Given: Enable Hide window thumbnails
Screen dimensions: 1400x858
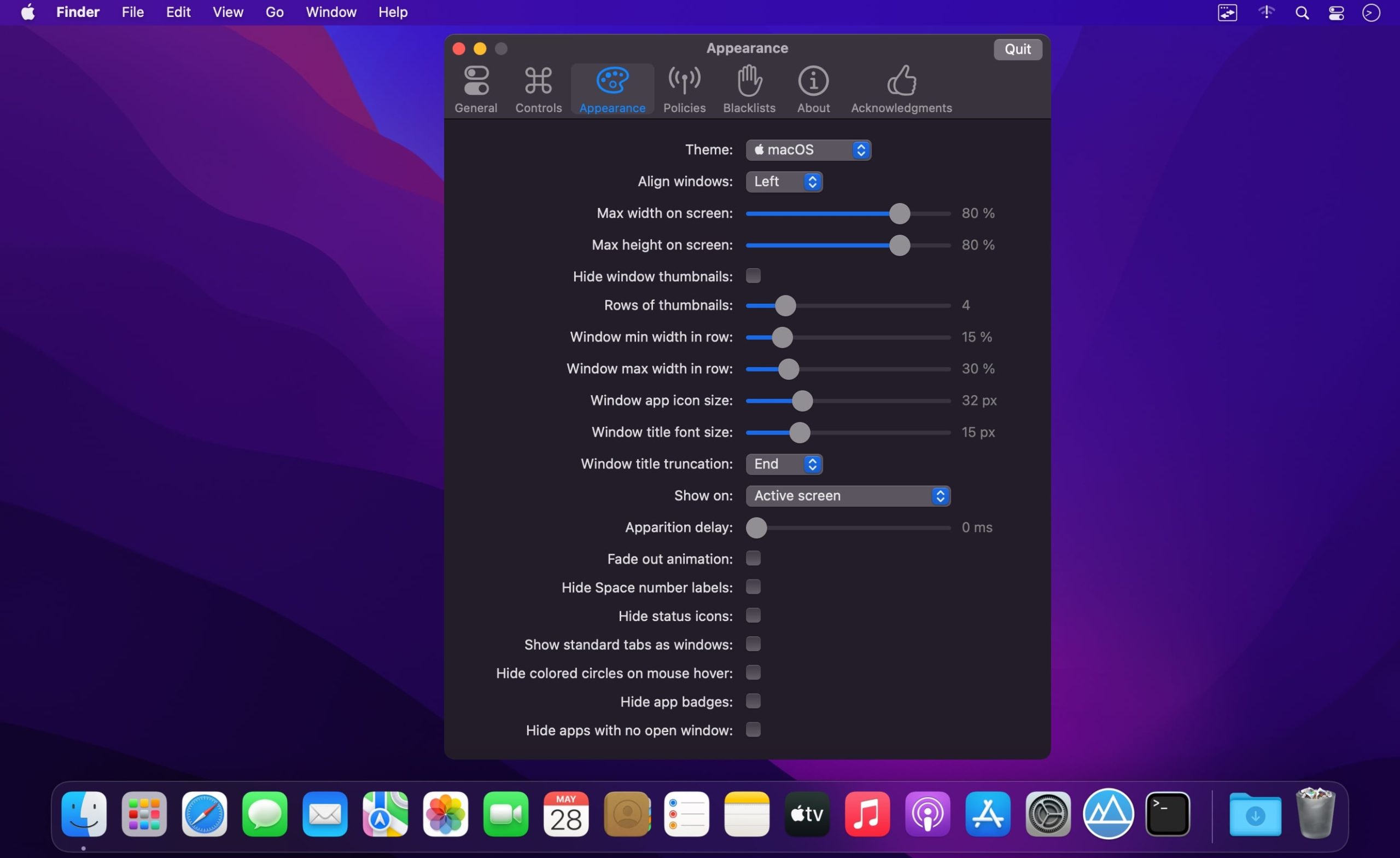Looking at the screenshot, I should pyautogui.click(x=753, y=276).
